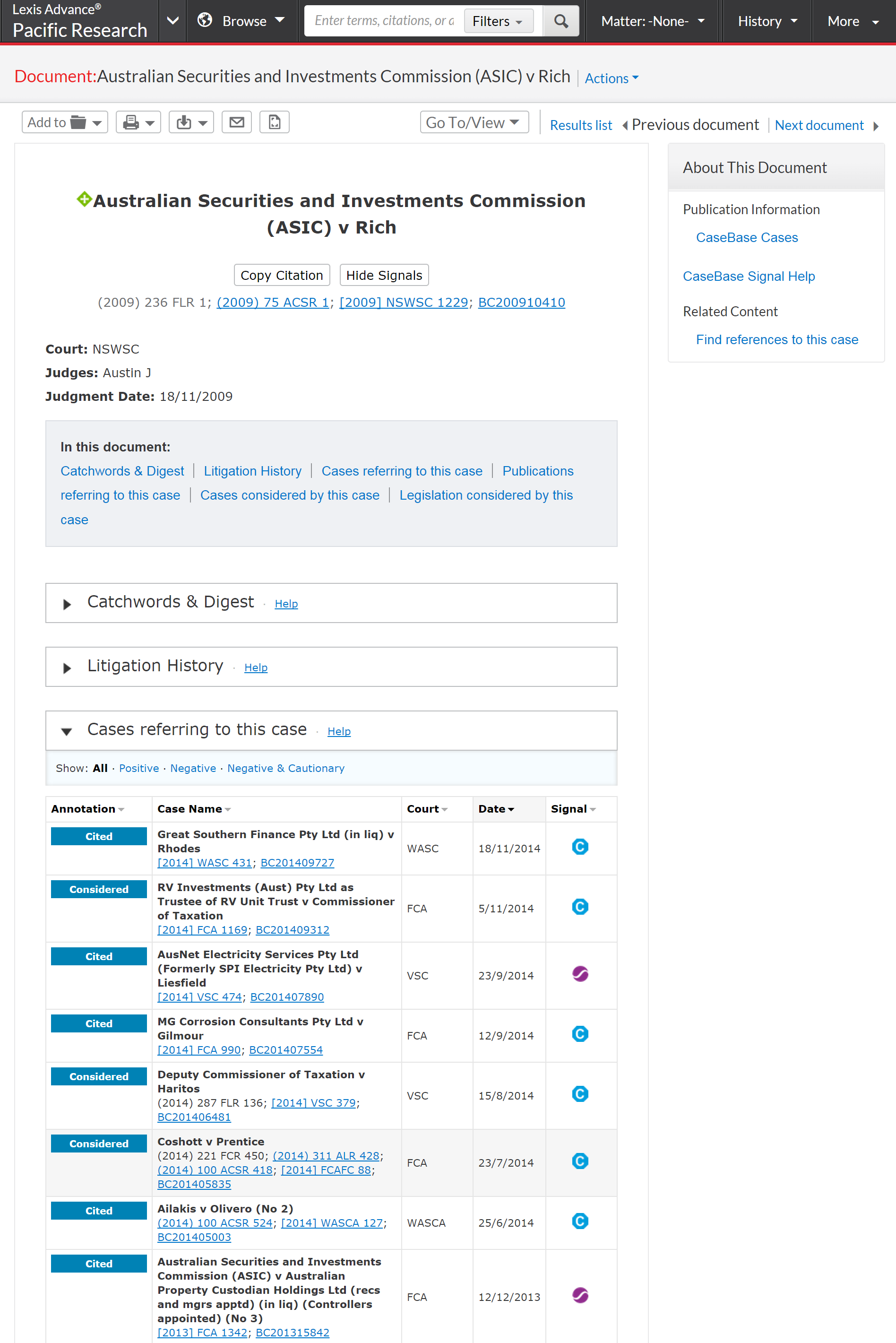Show only Negative cases
The width and height of the screenshot is (896, 1343).
[x=193, y=768]
